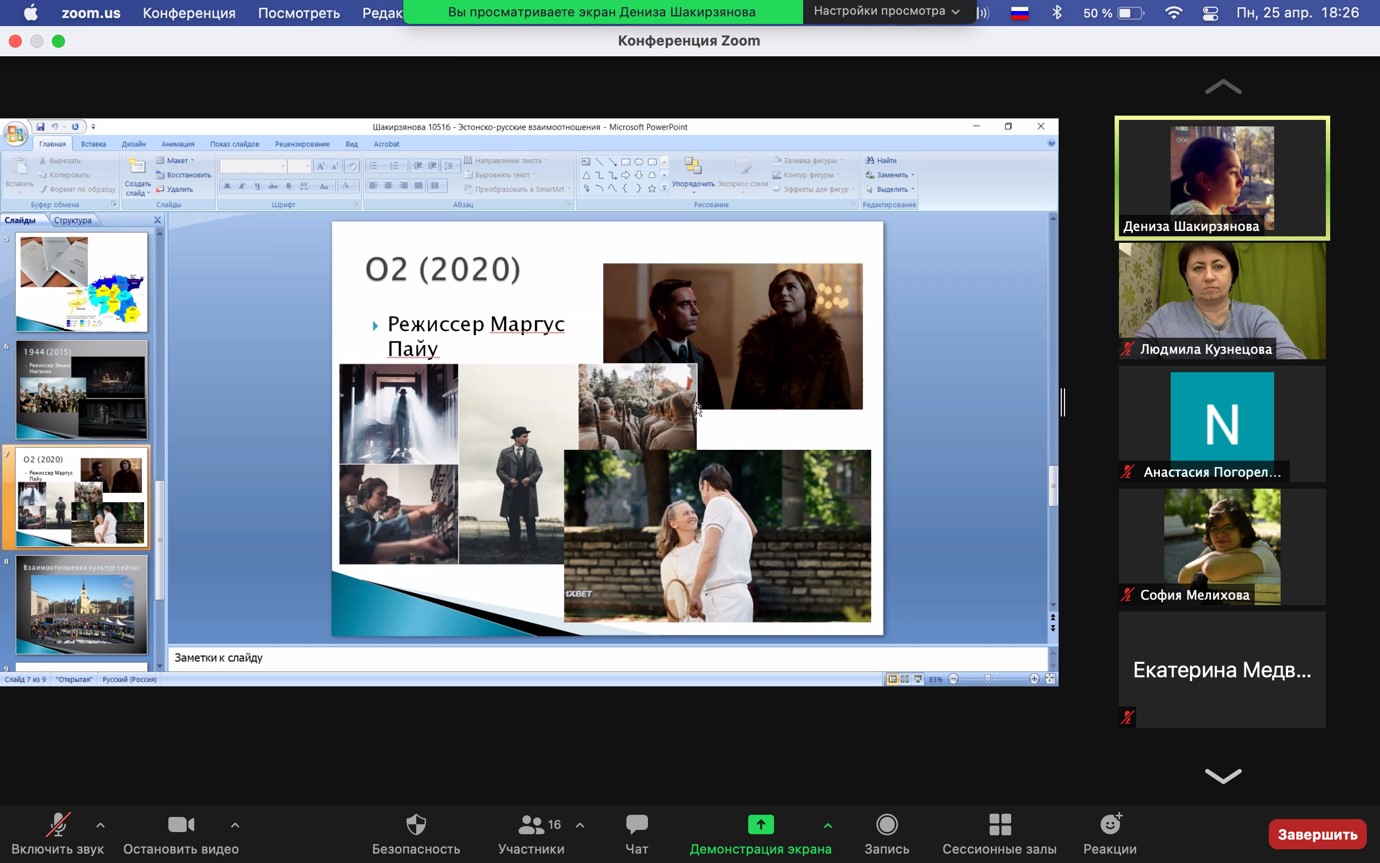Screen dimensions: 1380x863
Task: Open the Chat panel
Action: pyautogui.click(x=636, y=825)
